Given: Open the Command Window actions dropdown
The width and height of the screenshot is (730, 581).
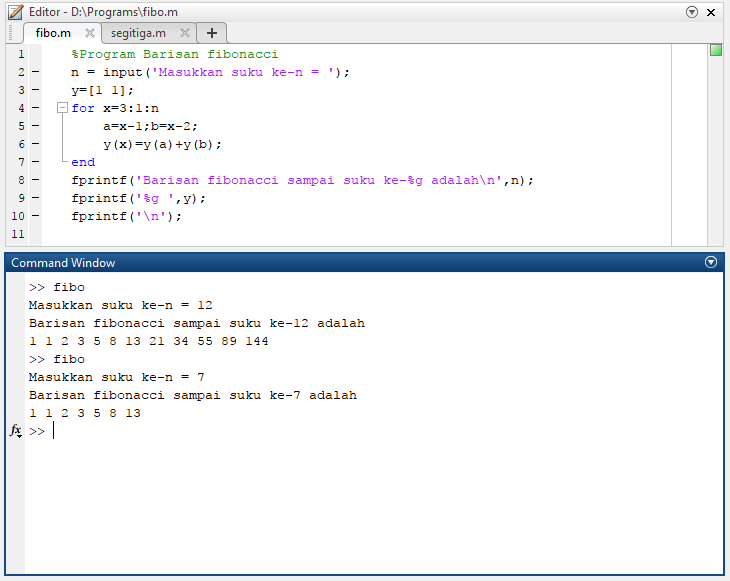Looking at the screenshot, I should click(x=711, y=262).
